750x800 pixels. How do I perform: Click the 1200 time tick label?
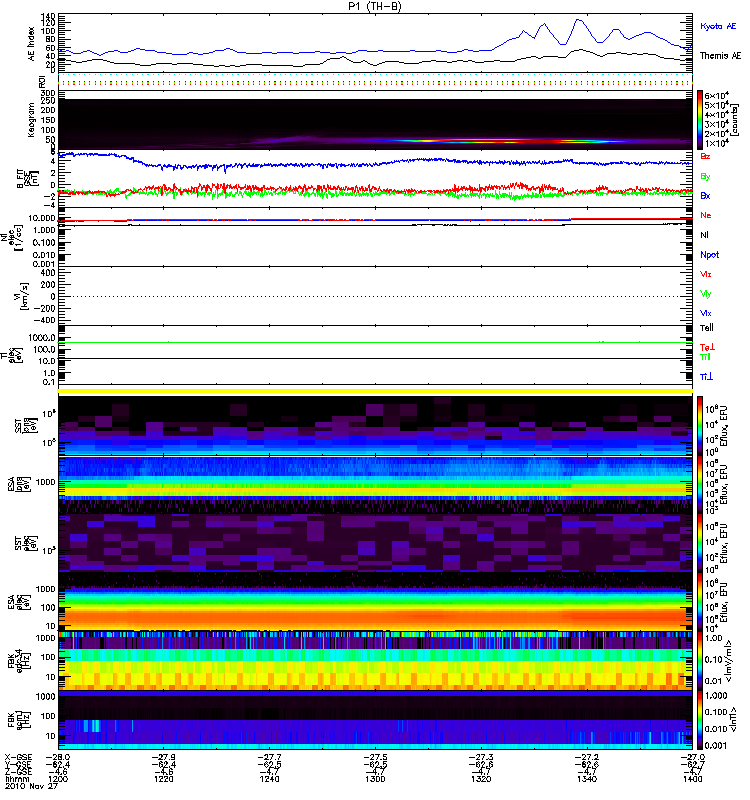58,779
